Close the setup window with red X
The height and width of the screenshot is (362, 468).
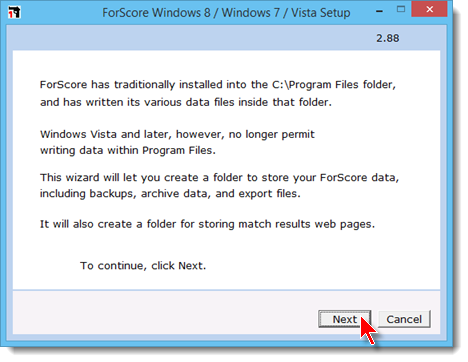[x=429, y=9]
